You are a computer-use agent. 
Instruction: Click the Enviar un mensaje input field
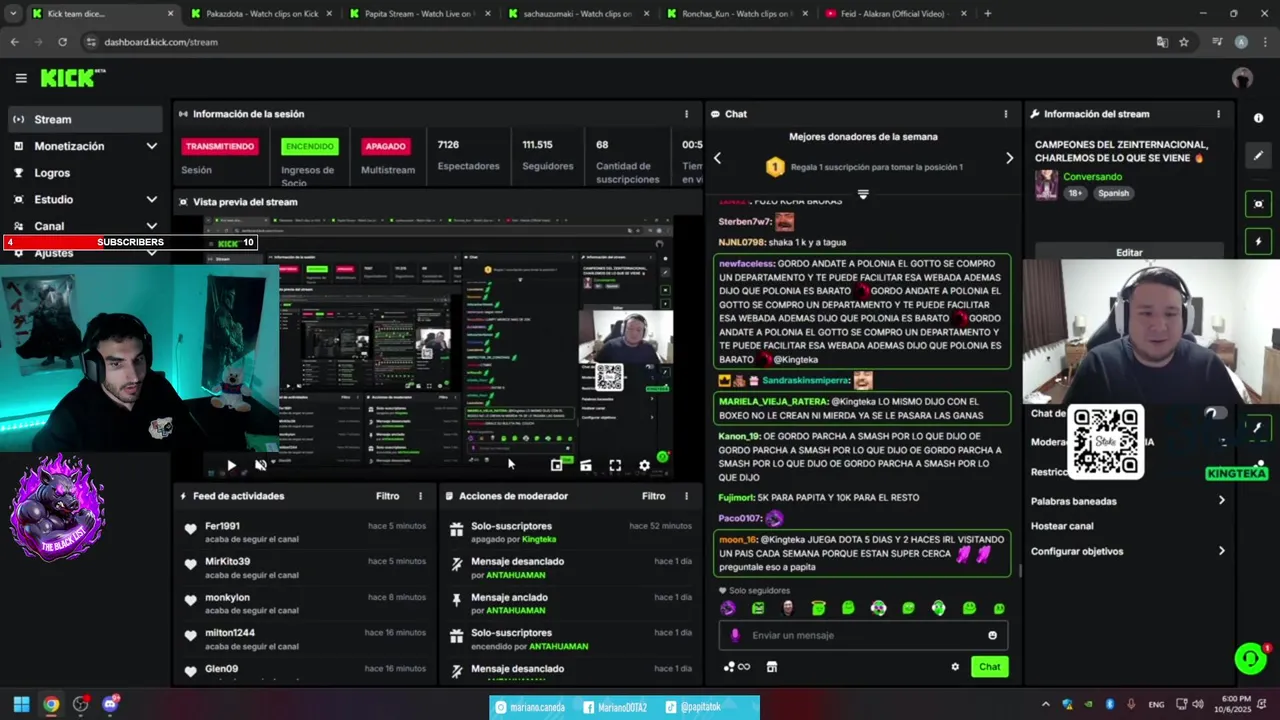point(862,635)
